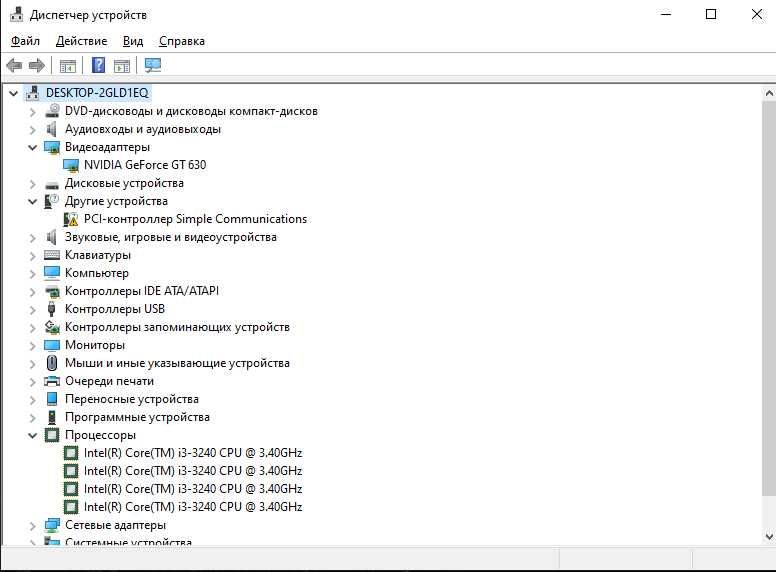Select Переносные устройства label
Image resolution: width=776 pixels, height=572 pixels.
tap(132, 399)
